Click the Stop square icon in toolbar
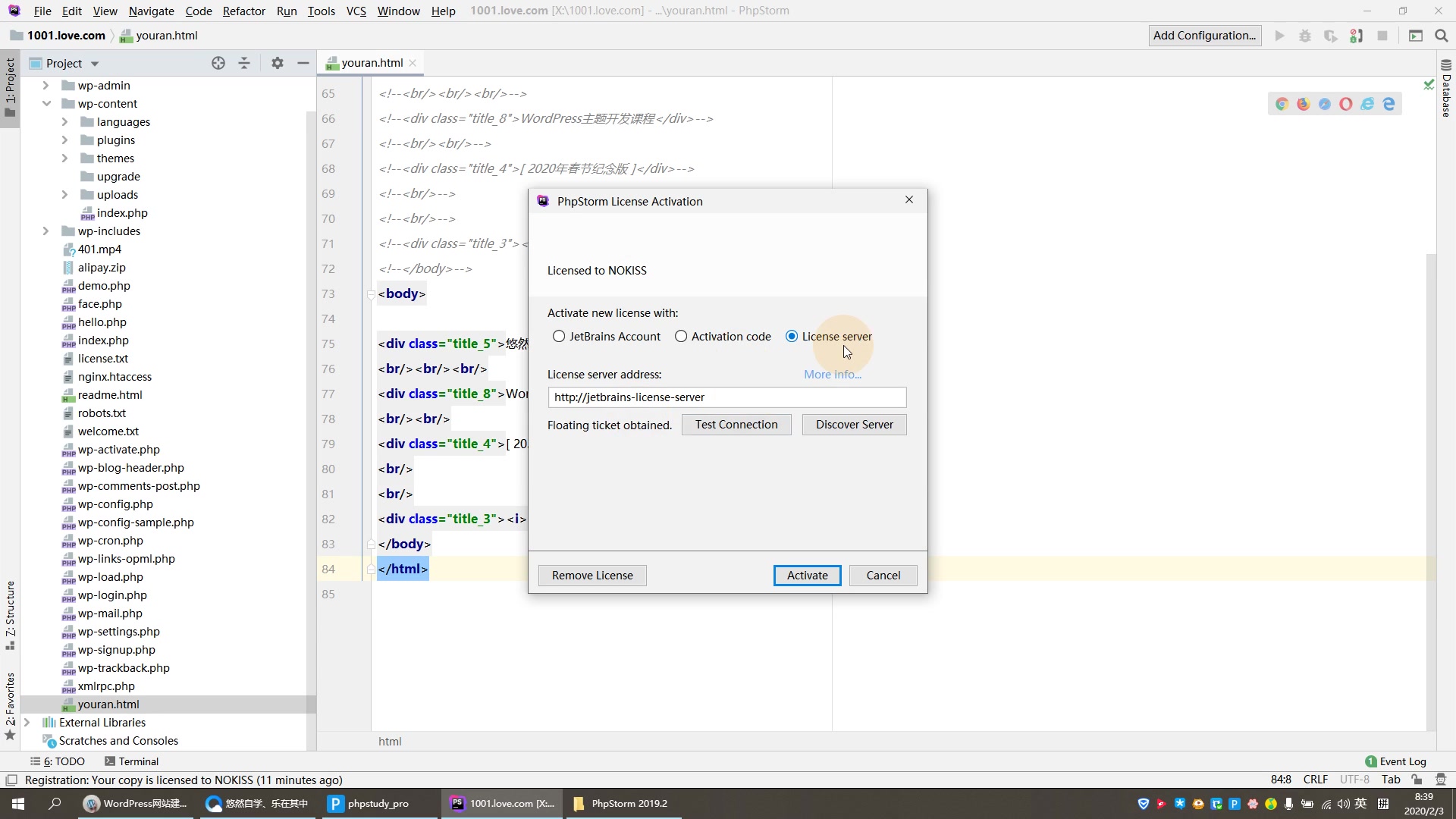Viewport: 1456px width, 819px height. pyautogui.click(x=1382, y=36)
